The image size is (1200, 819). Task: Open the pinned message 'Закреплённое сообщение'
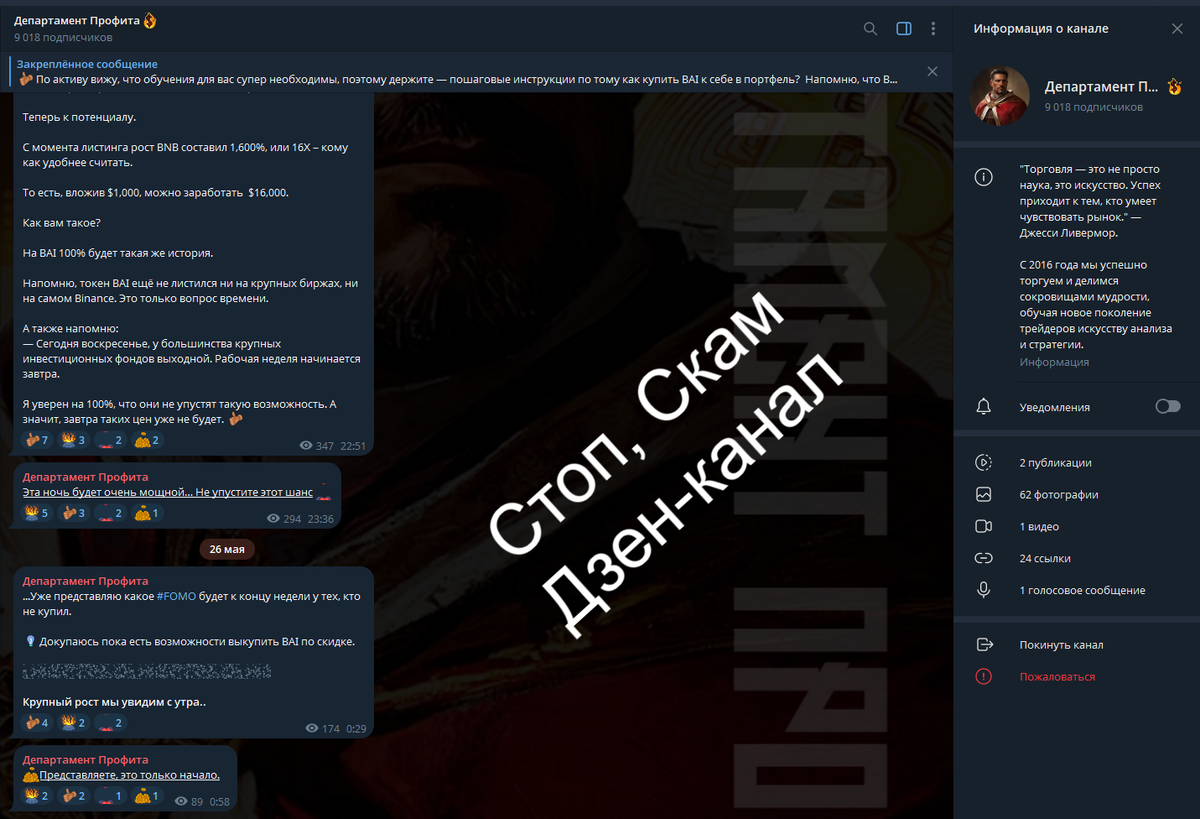460,71
